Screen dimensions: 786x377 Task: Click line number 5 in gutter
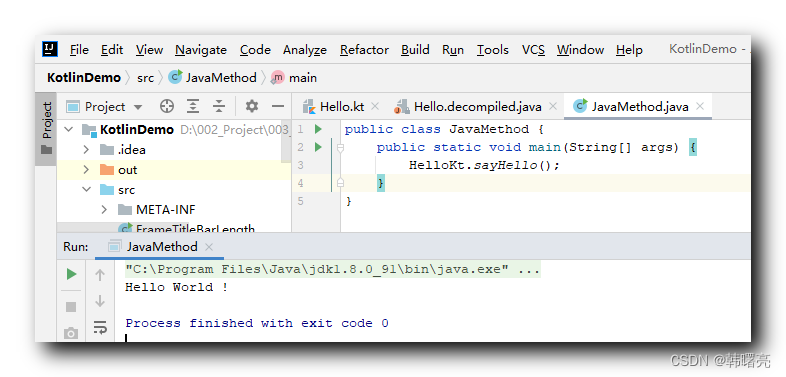pos(300,202)
